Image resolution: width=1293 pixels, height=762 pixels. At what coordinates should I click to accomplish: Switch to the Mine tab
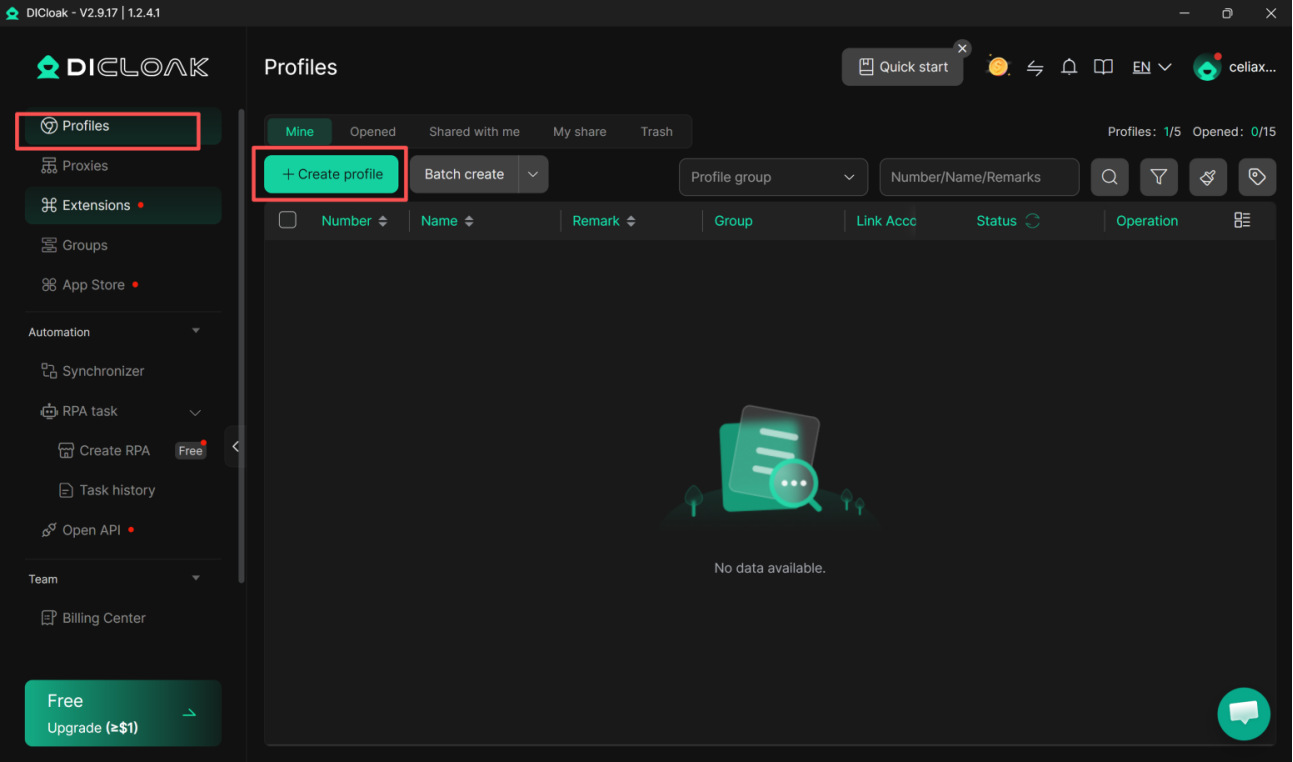click(300, 132)
